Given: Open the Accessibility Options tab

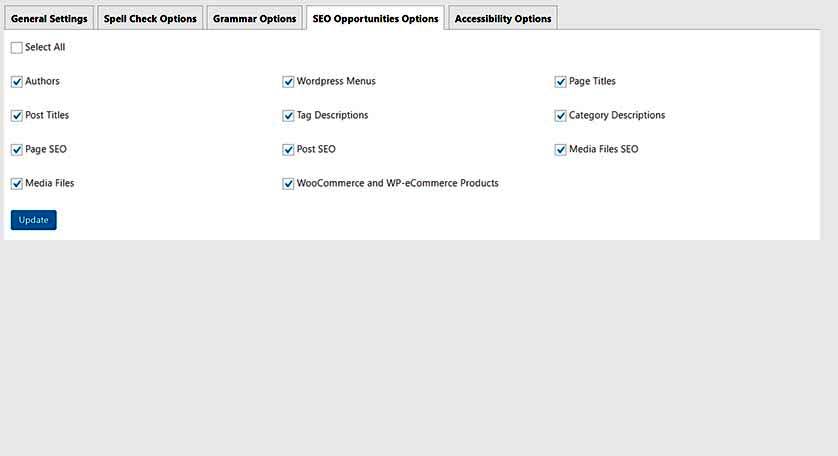Looking at the screenshot, I should [503, 18].
